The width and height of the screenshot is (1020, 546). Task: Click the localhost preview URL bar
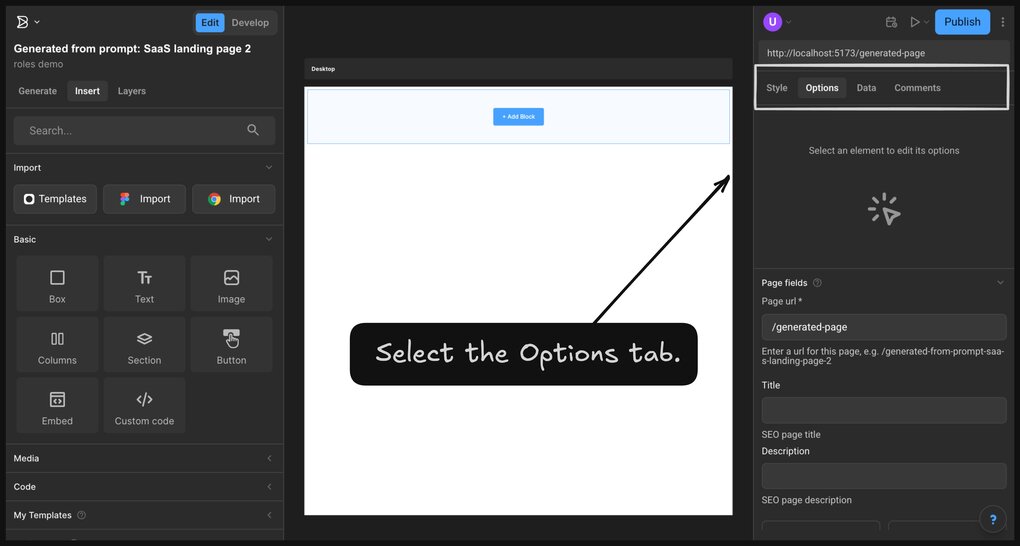click(x=884, y=53)
